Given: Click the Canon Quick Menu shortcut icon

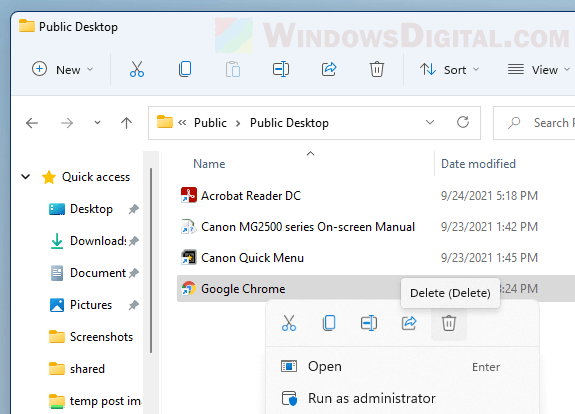Looking at the screenshot, I should coord(189,257).
